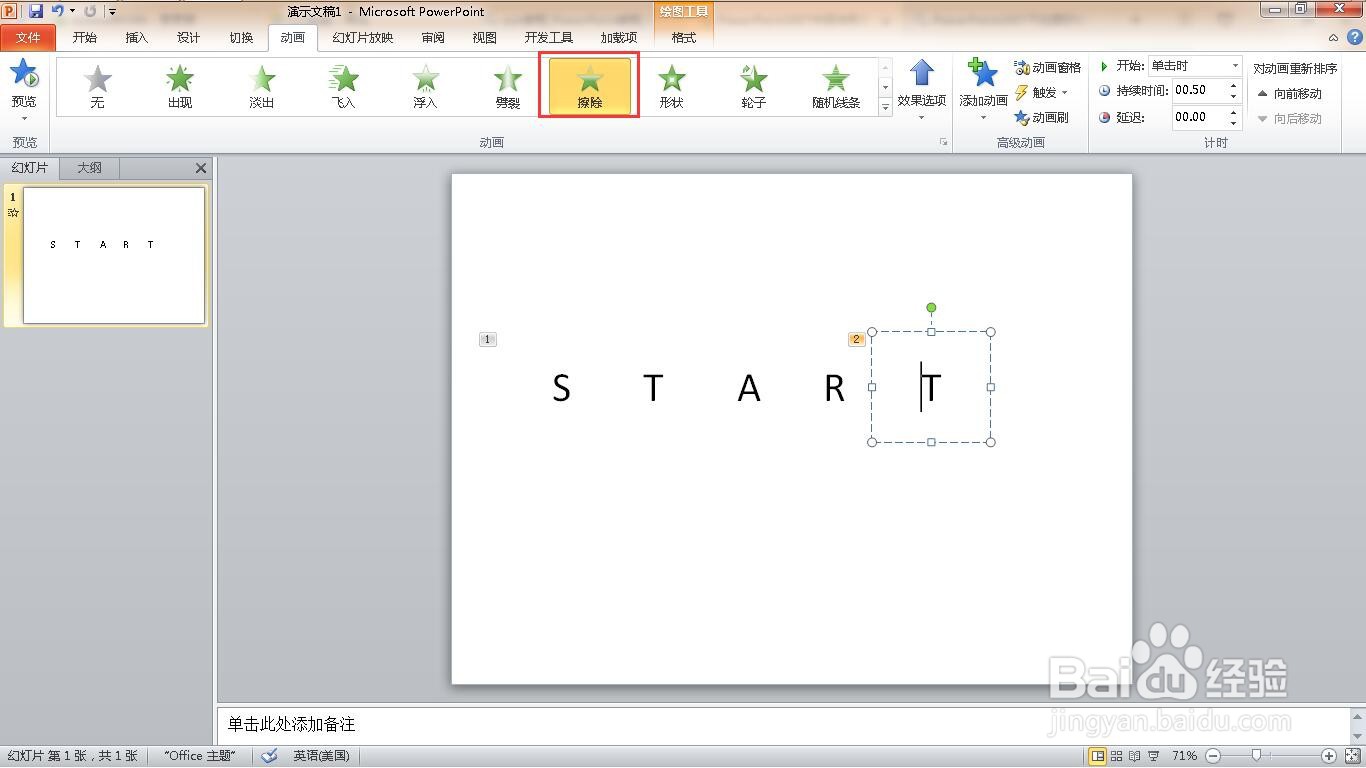Switch to the 开始 Home tab
The image size is (1366, 768).
coord(85,38)
